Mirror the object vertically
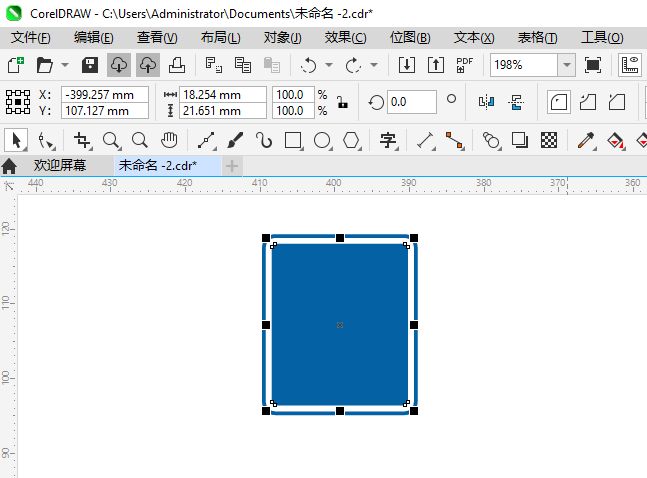Image resolution: width=647 pixels, height=478 pixels. (516, 102)
